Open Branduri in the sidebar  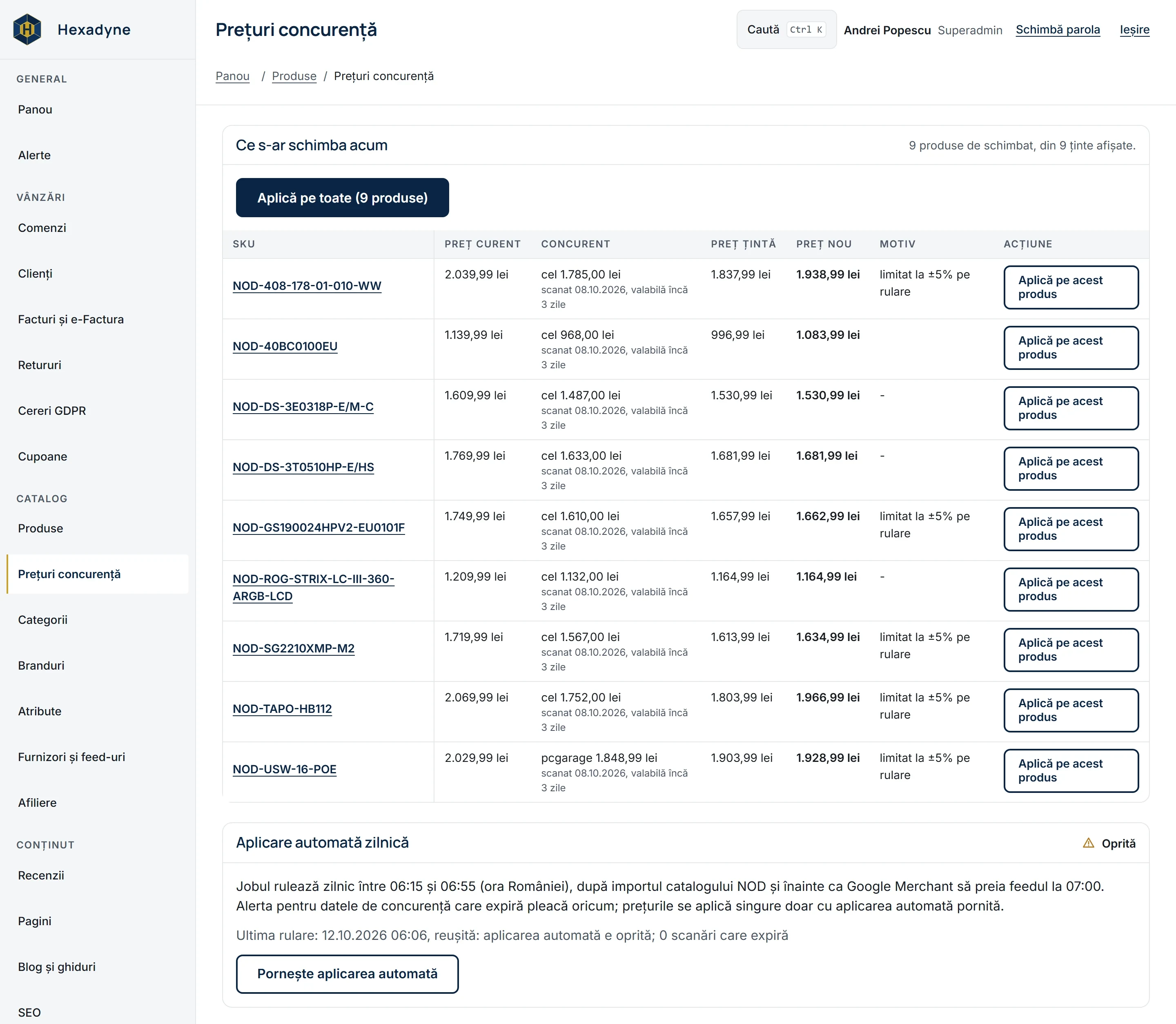coord(98,665)
